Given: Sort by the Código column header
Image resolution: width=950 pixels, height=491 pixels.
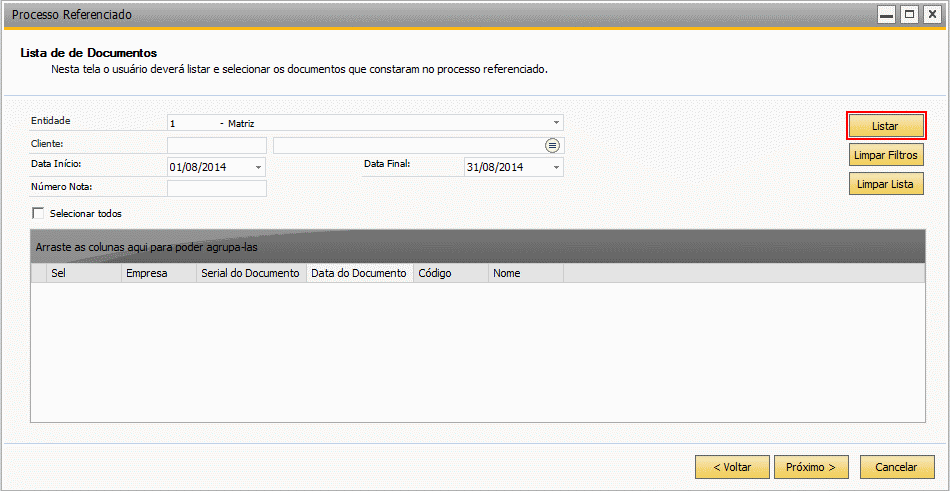Looking at the screenshot, I should click(451, 273).
